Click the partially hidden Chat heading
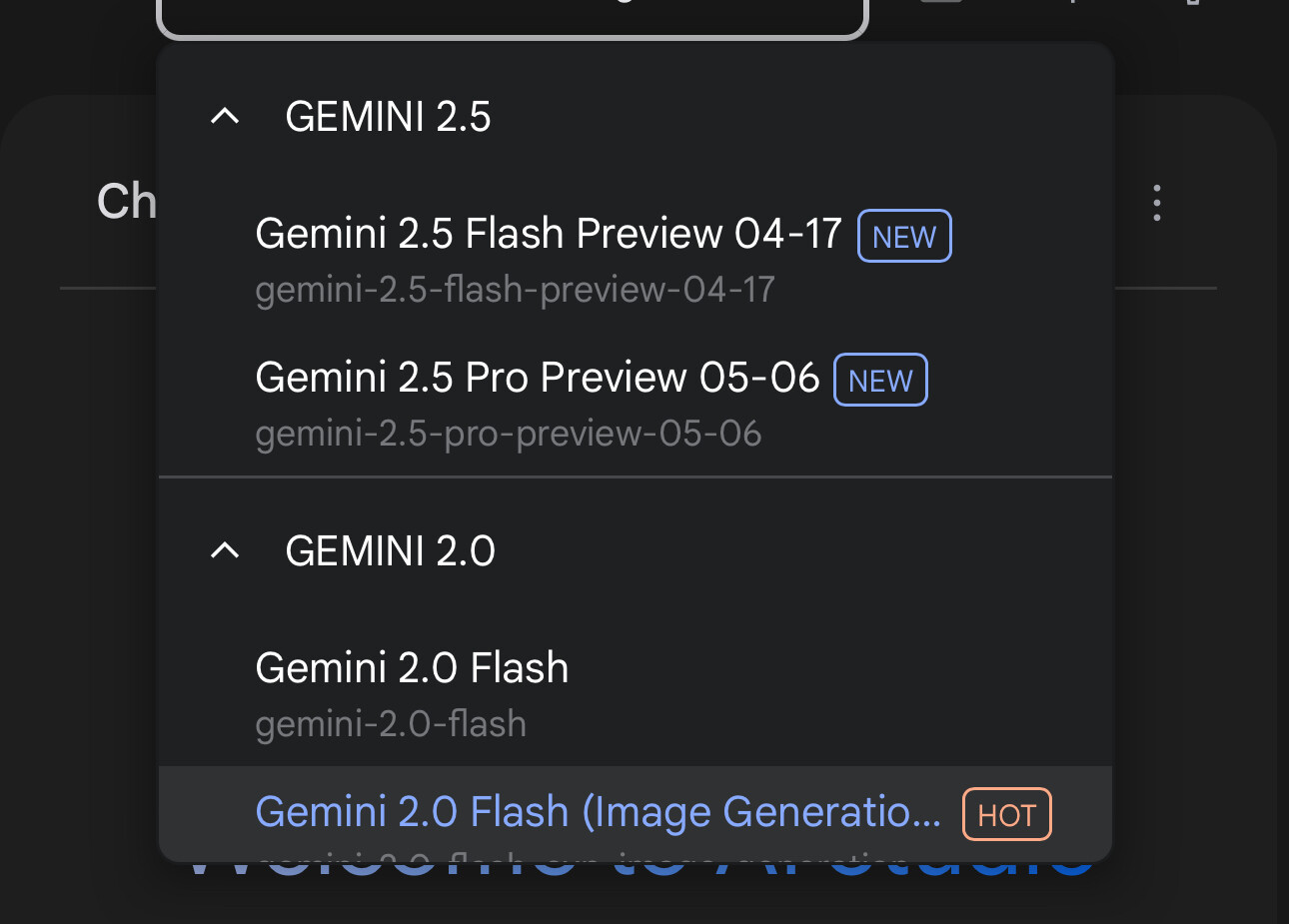 127,202
